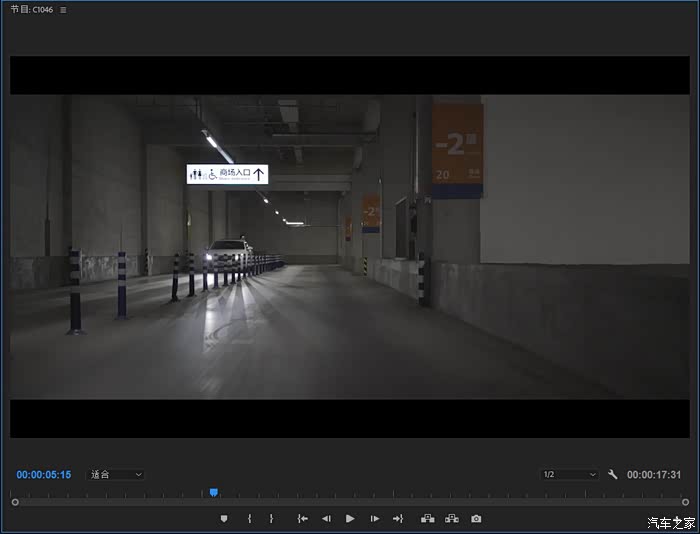This screenshot has width=700, height=534.
Task: Open the 适合 zoom level dropdown
Action: click(116, 475)
